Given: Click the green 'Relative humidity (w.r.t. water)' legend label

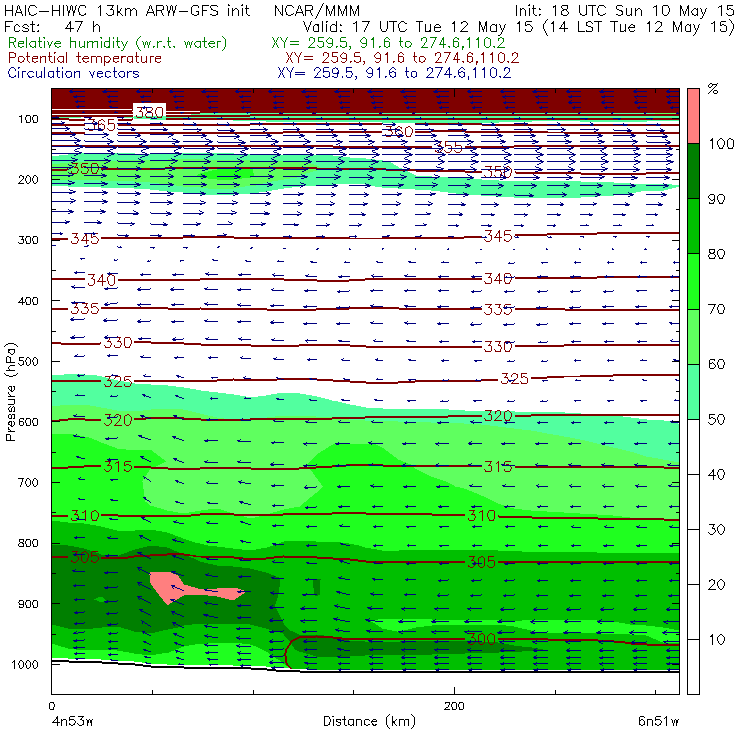Looking at the screenshot, I should point(118,43).
